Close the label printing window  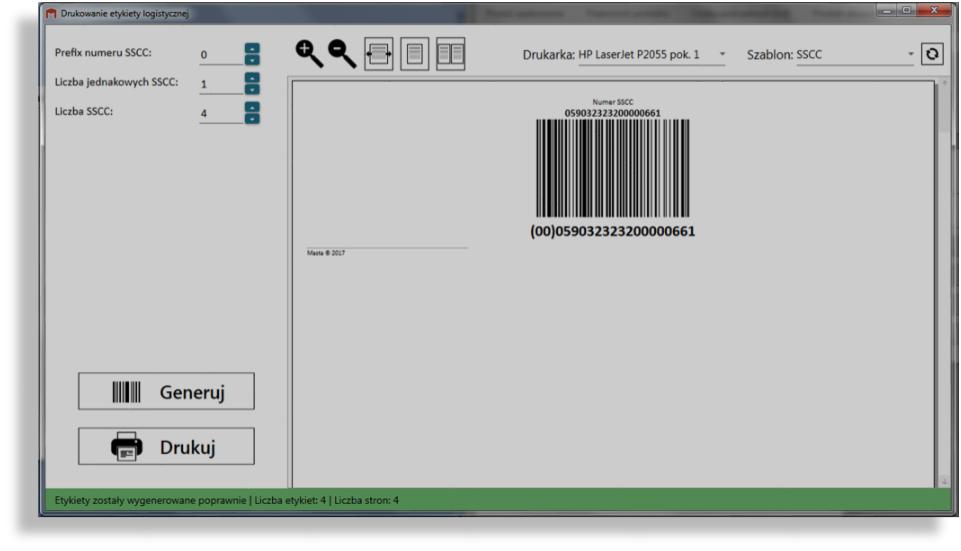coord(934,10)
